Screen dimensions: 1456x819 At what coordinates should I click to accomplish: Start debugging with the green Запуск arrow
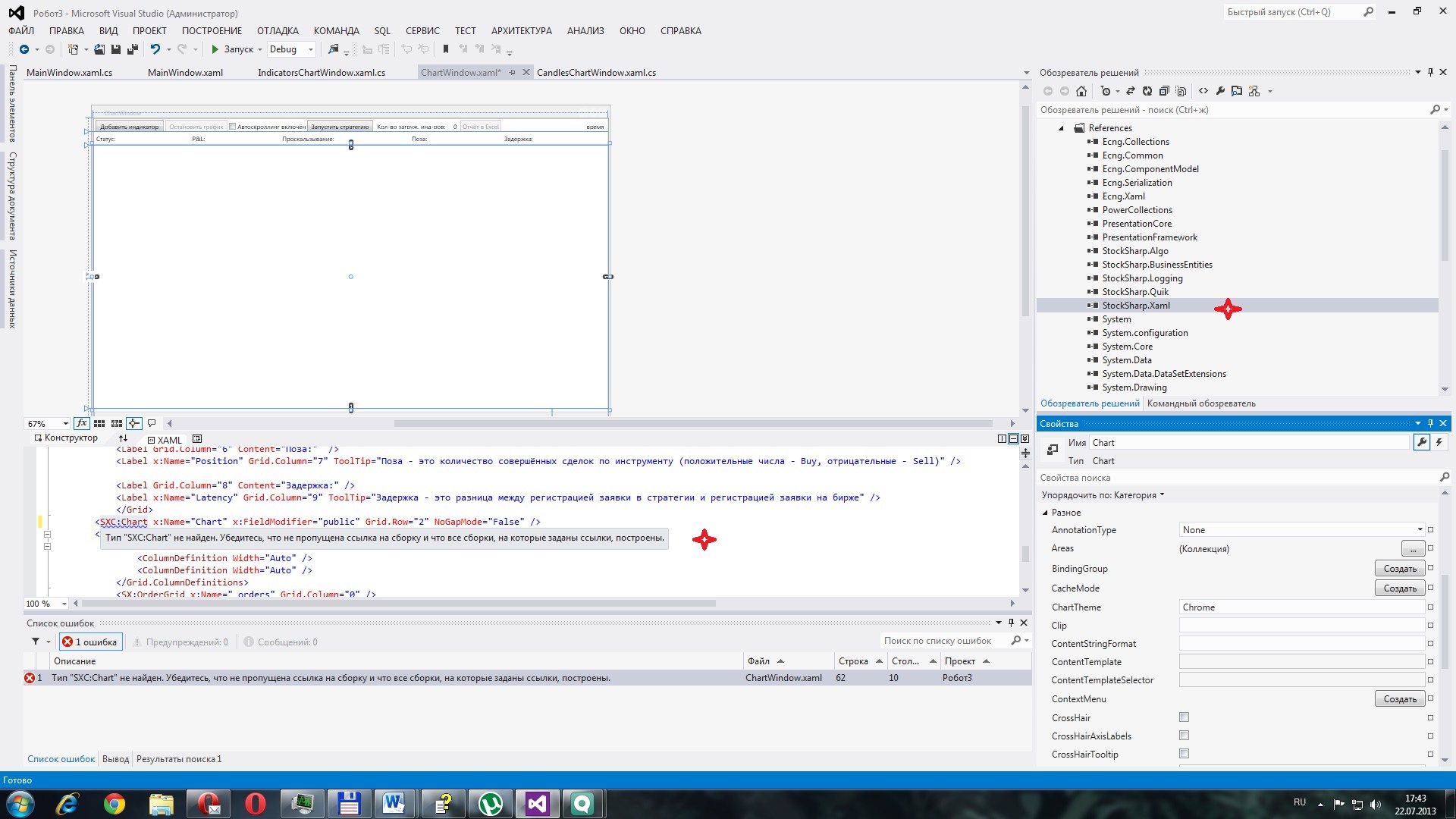(215, 49)
